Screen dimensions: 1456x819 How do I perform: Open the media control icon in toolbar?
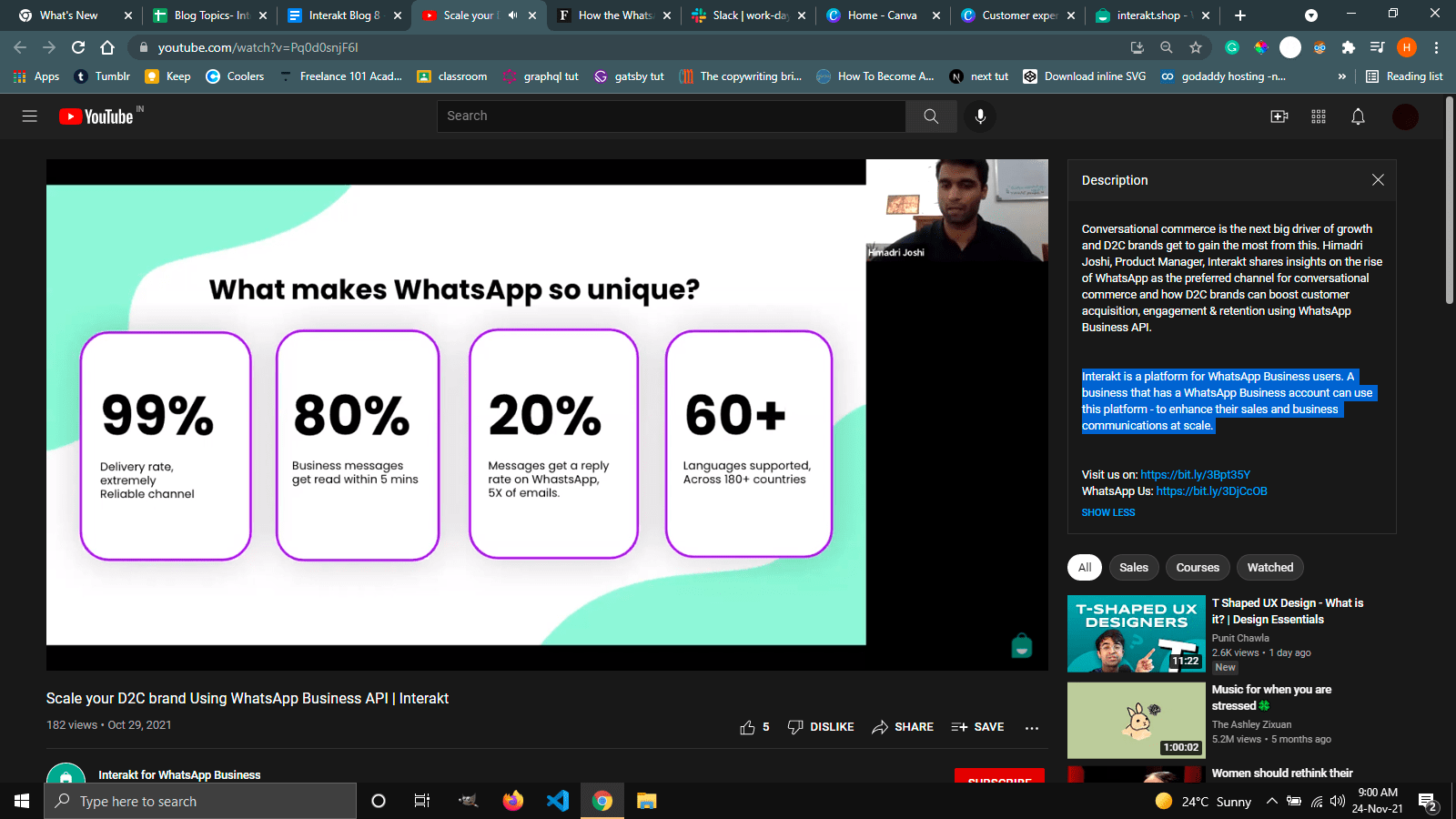pyautogui.click(x=1378, y=47)
